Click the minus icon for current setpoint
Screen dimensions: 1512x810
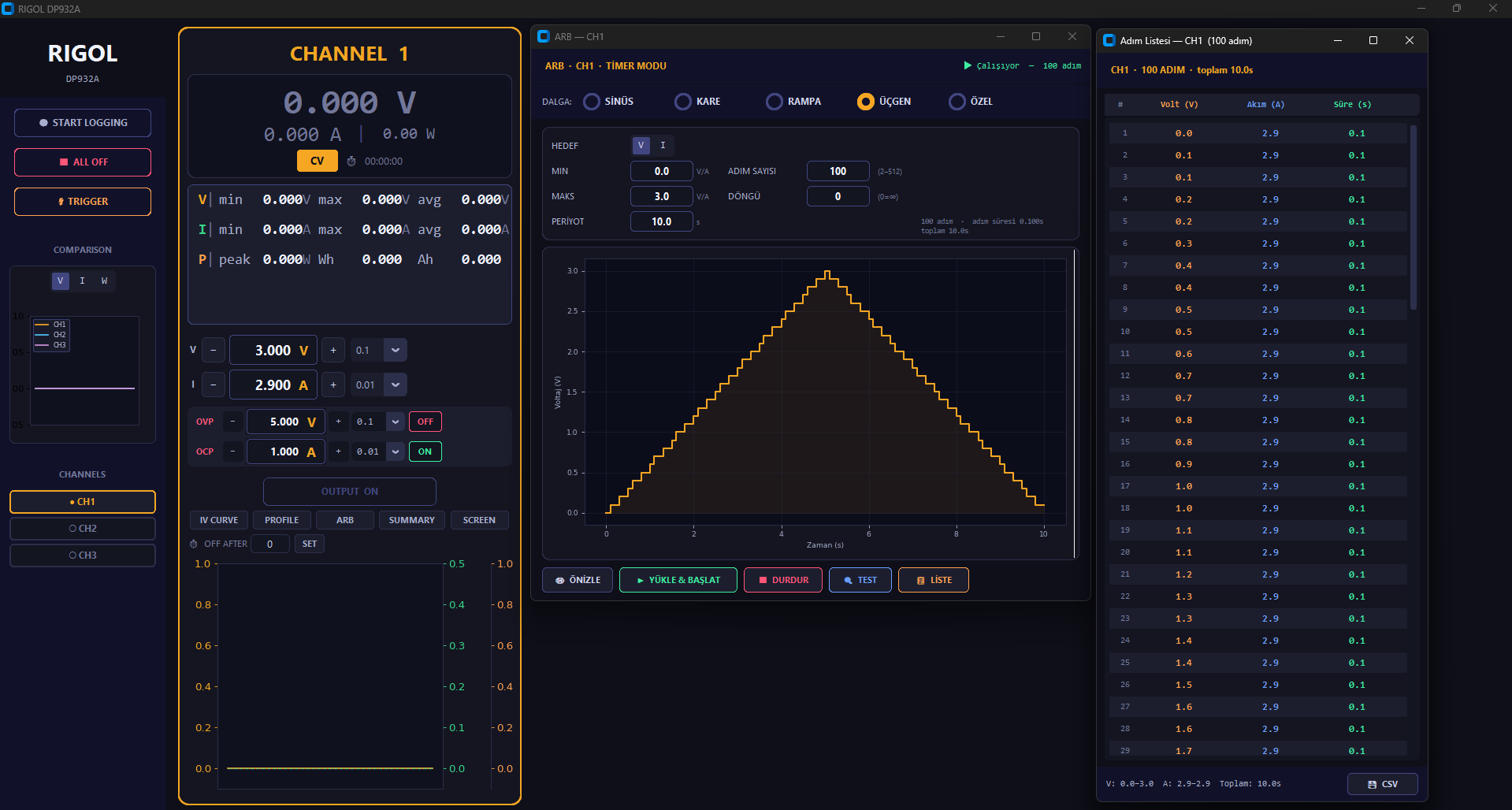[214, 385]
